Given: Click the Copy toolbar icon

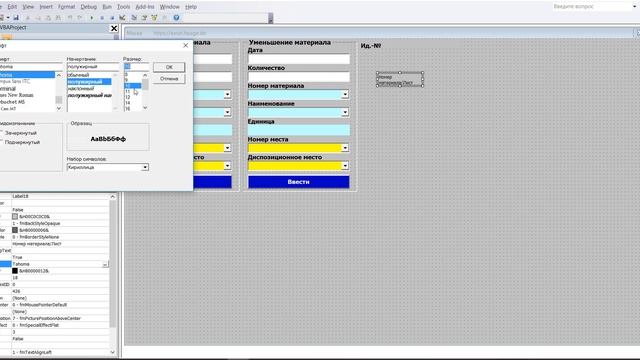Looking at the screenshot, I should [38, 18].
